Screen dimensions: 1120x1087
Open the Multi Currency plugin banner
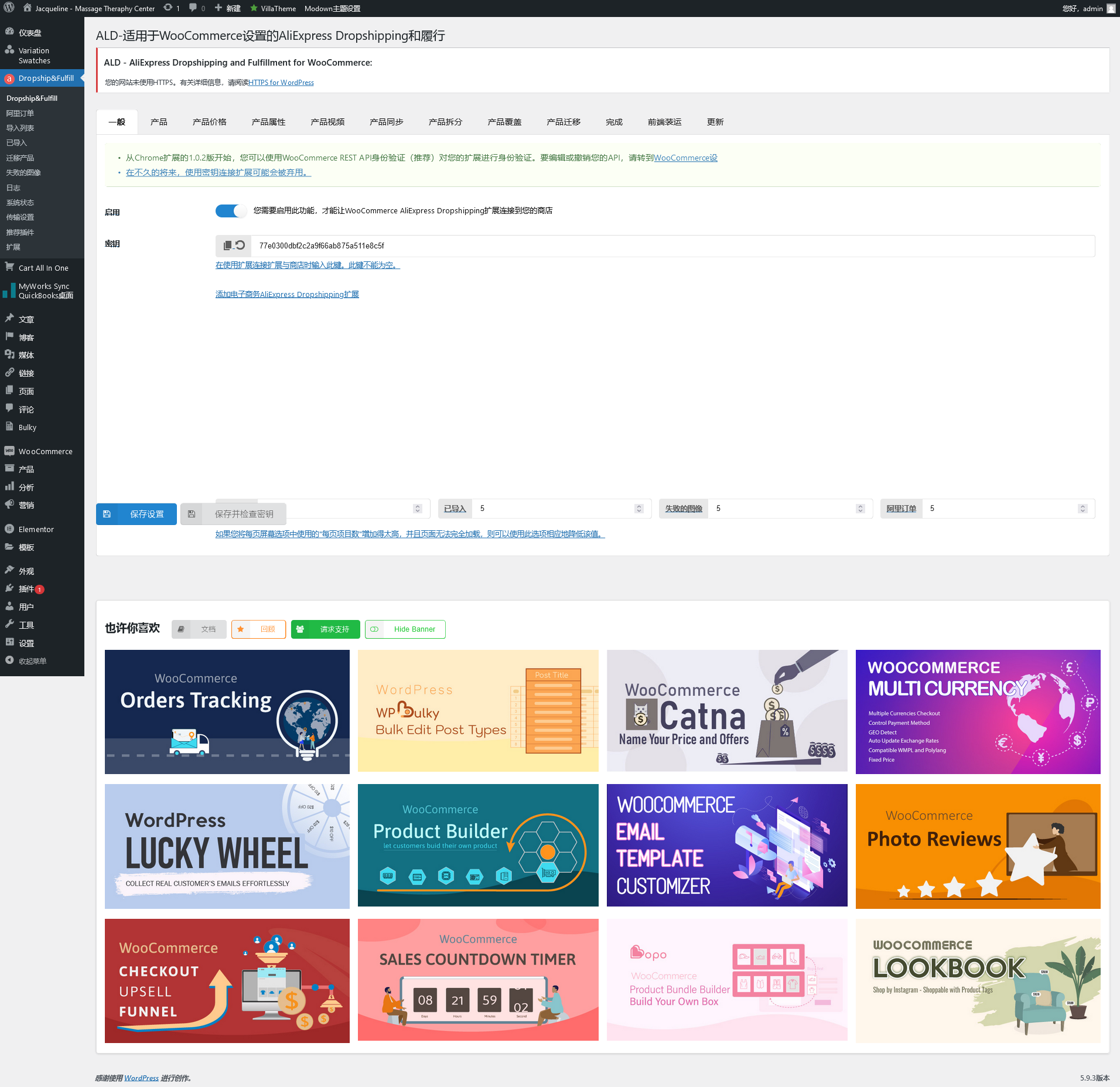pyautogui.click(x=978, y=711)
